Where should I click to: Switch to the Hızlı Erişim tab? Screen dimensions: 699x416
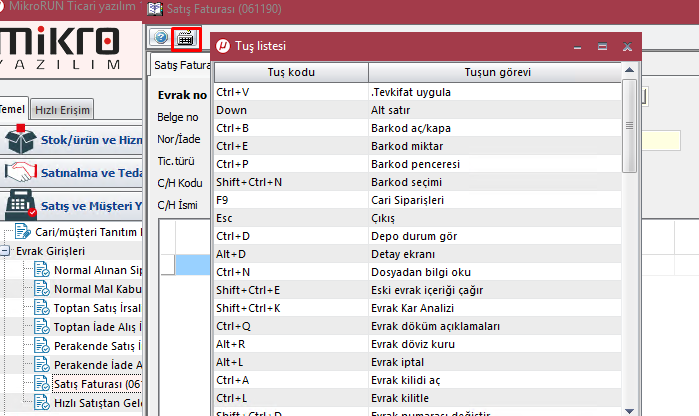[x=63, y=109]
